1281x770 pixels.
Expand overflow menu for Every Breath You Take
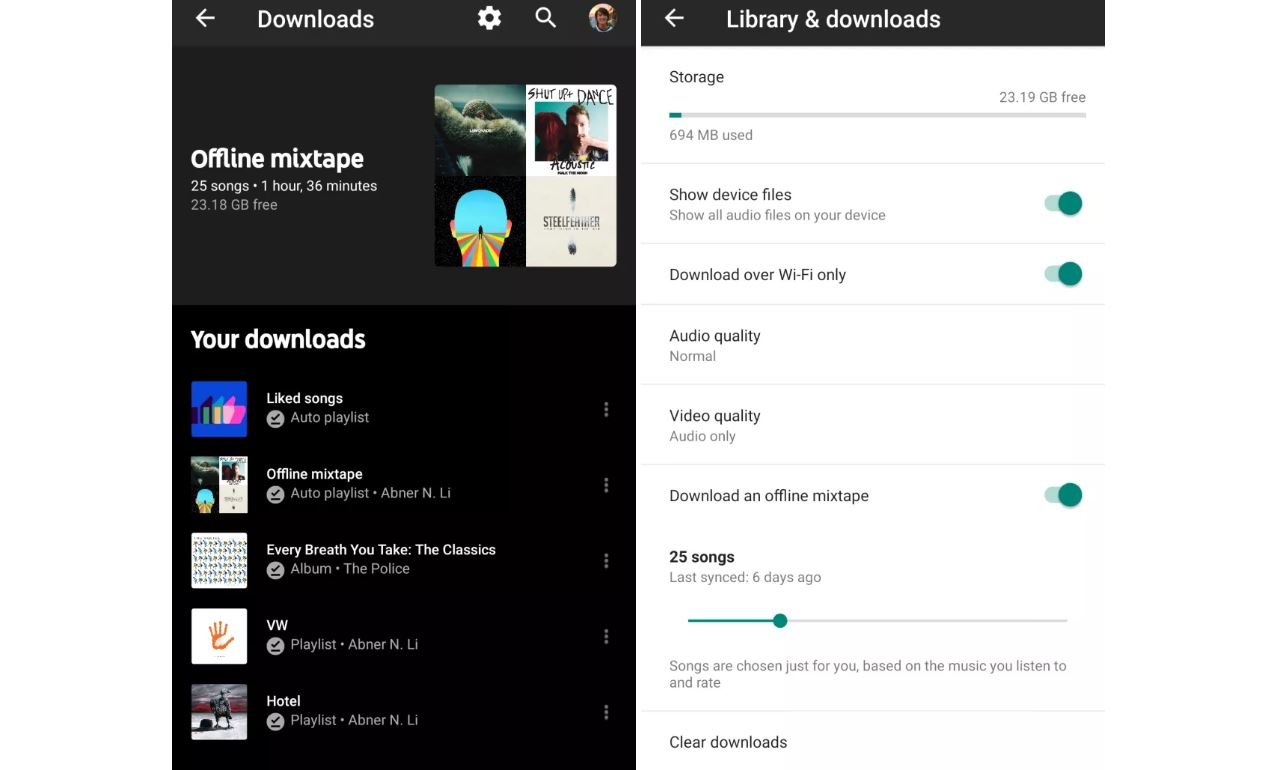[x=606, y=561]
